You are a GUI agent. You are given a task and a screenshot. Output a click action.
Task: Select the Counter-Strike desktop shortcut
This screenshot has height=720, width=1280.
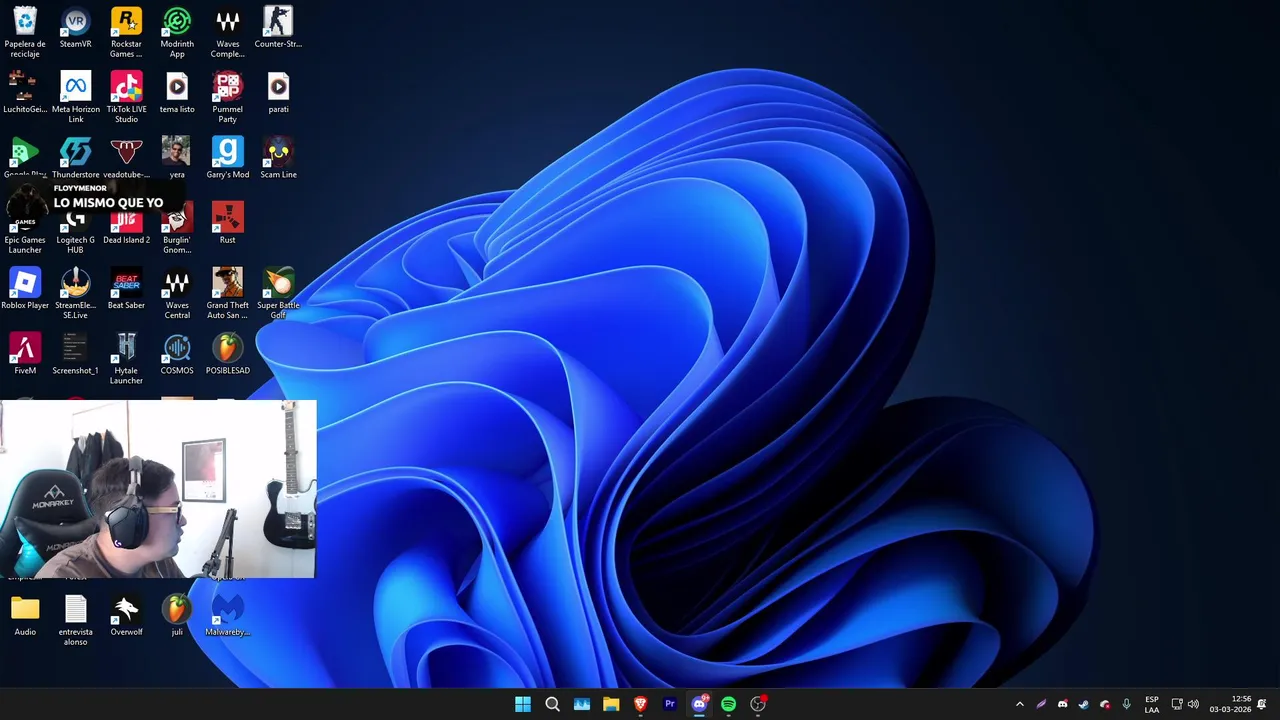point(278,29)
